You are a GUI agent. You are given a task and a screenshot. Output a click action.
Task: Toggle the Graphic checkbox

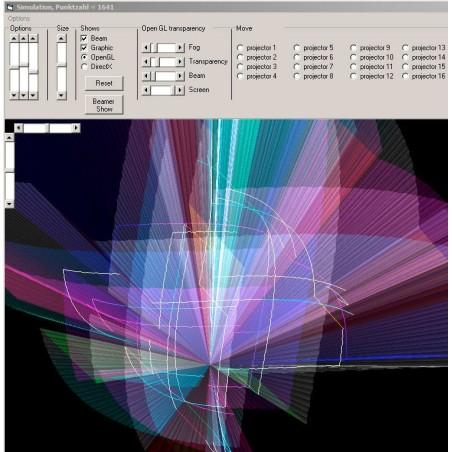84,48
